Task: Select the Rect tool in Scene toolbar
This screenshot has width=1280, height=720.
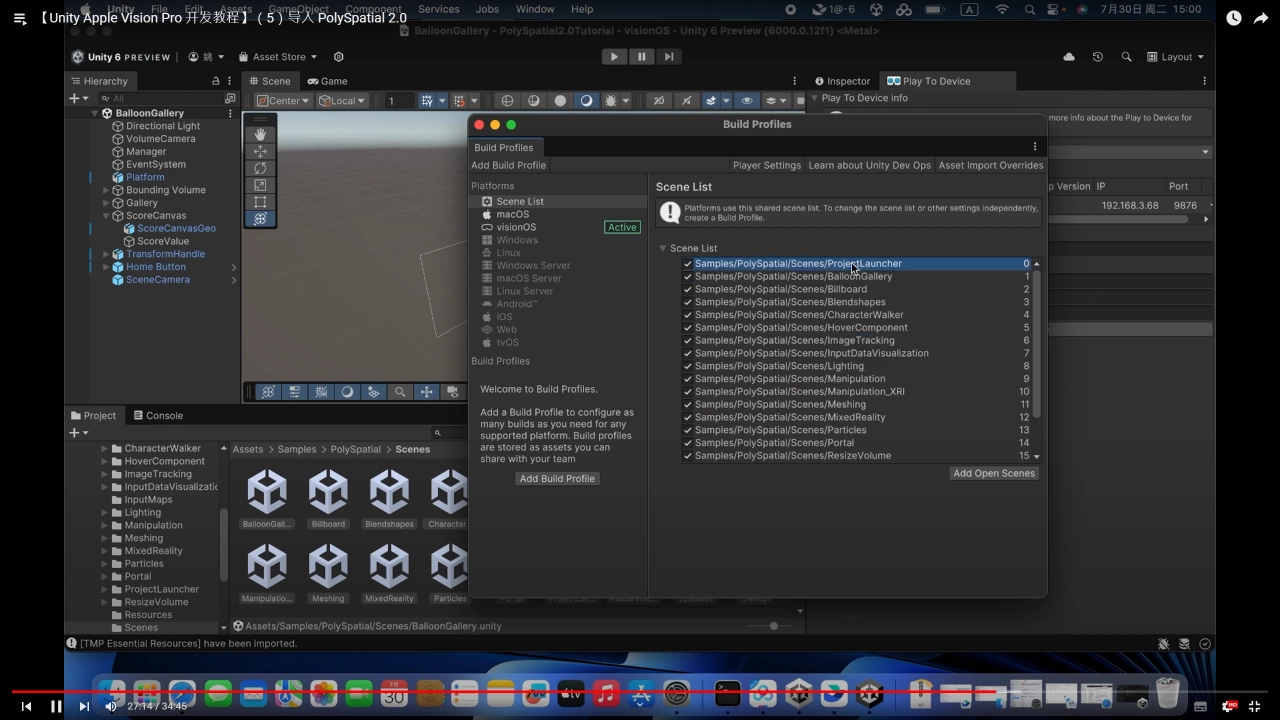Action: pos(260,202)
